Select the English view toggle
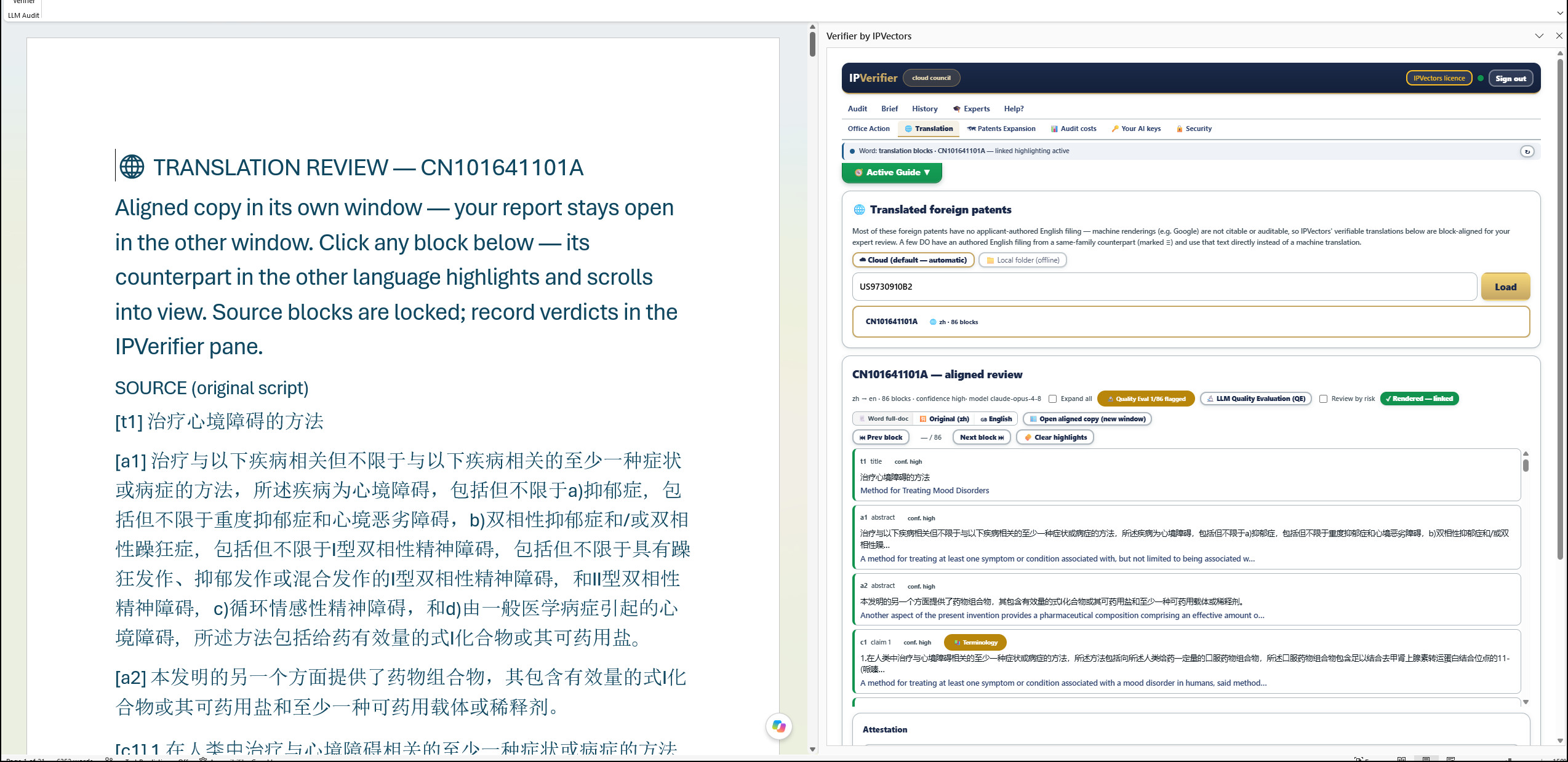1568x762 pixels. [x=996, y=419]
